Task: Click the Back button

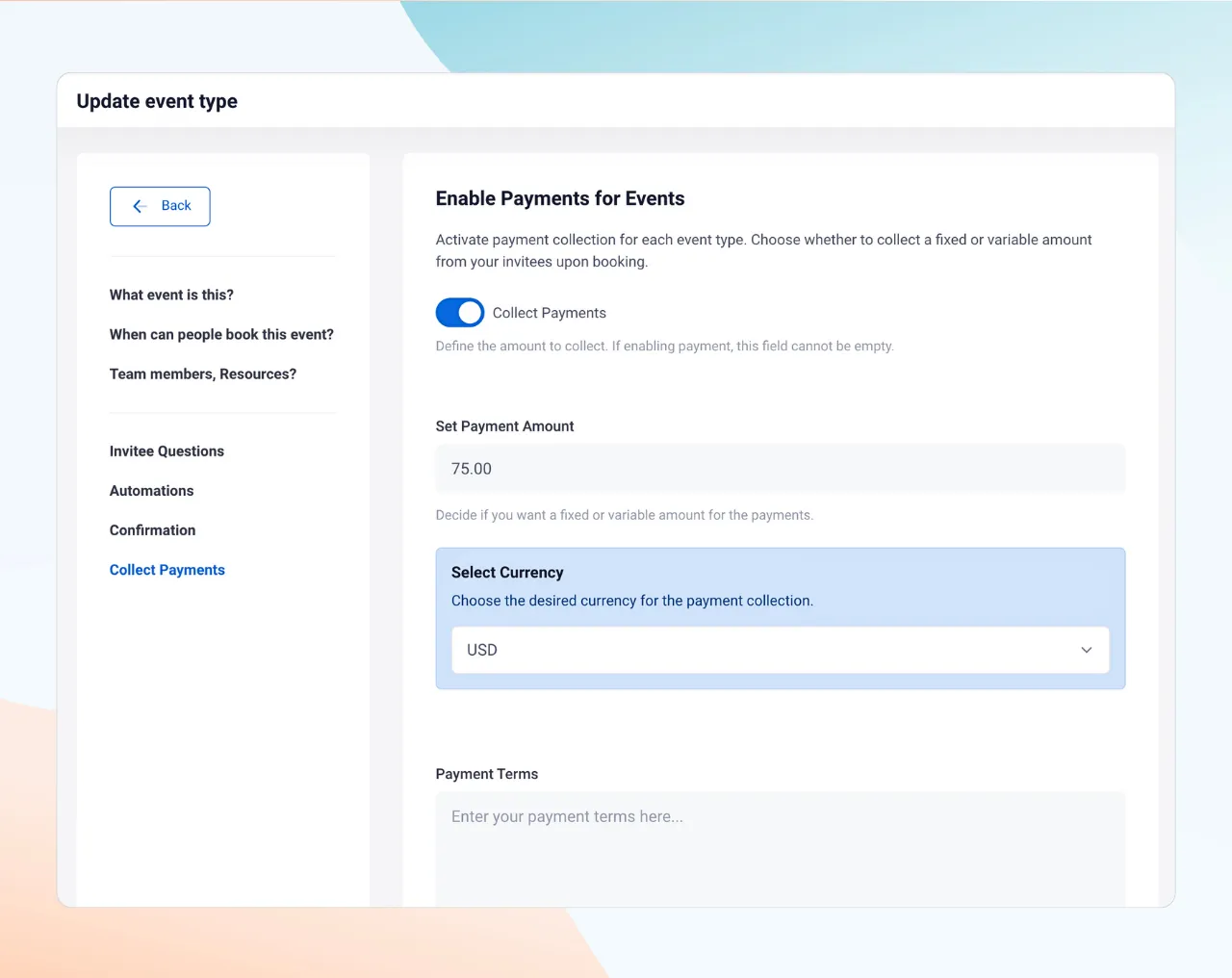Action: (160, 206)
